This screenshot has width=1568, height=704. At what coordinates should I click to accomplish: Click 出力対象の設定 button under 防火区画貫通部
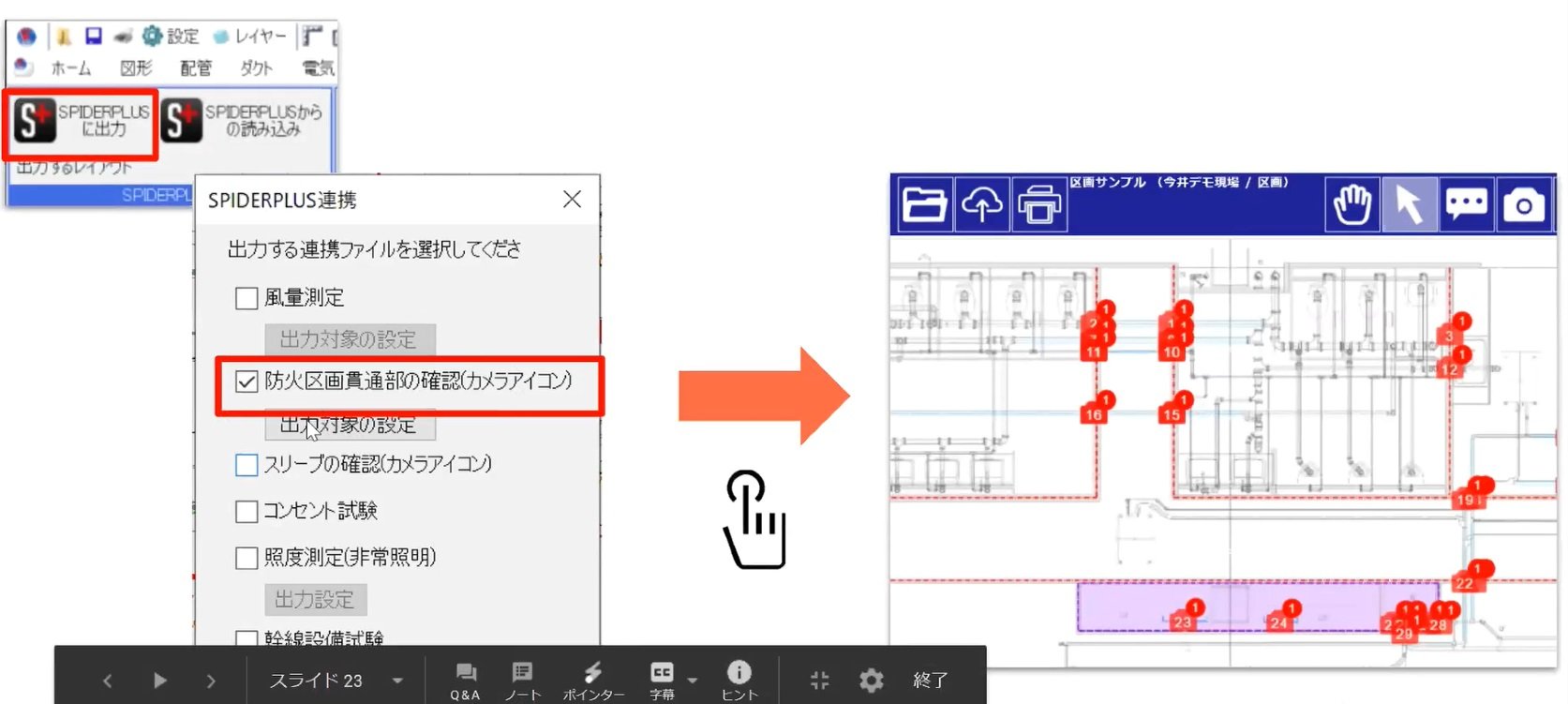pyautogui.click(x=350, y=425)
